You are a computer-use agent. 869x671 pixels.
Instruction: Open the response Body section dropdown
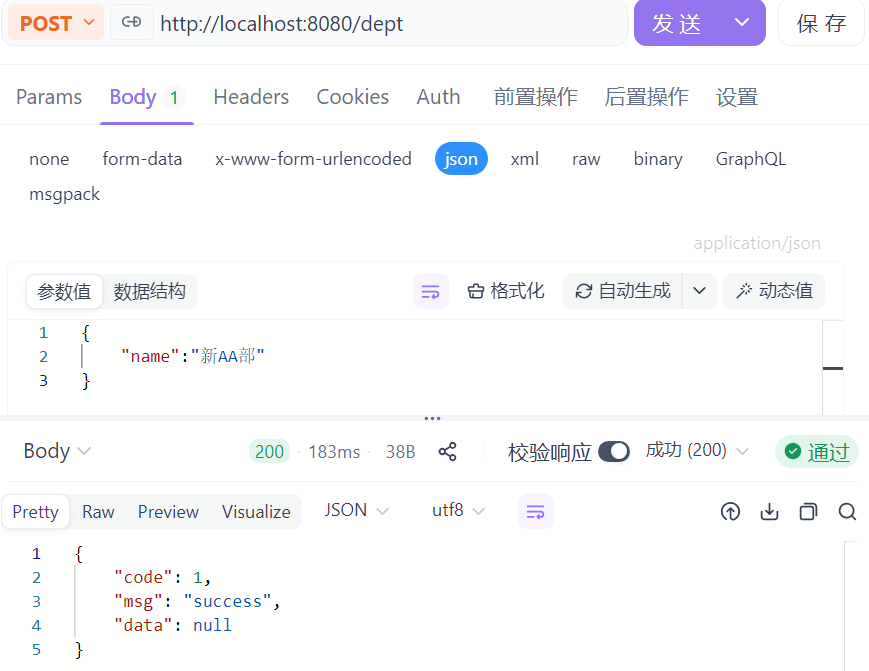point(57,451)
